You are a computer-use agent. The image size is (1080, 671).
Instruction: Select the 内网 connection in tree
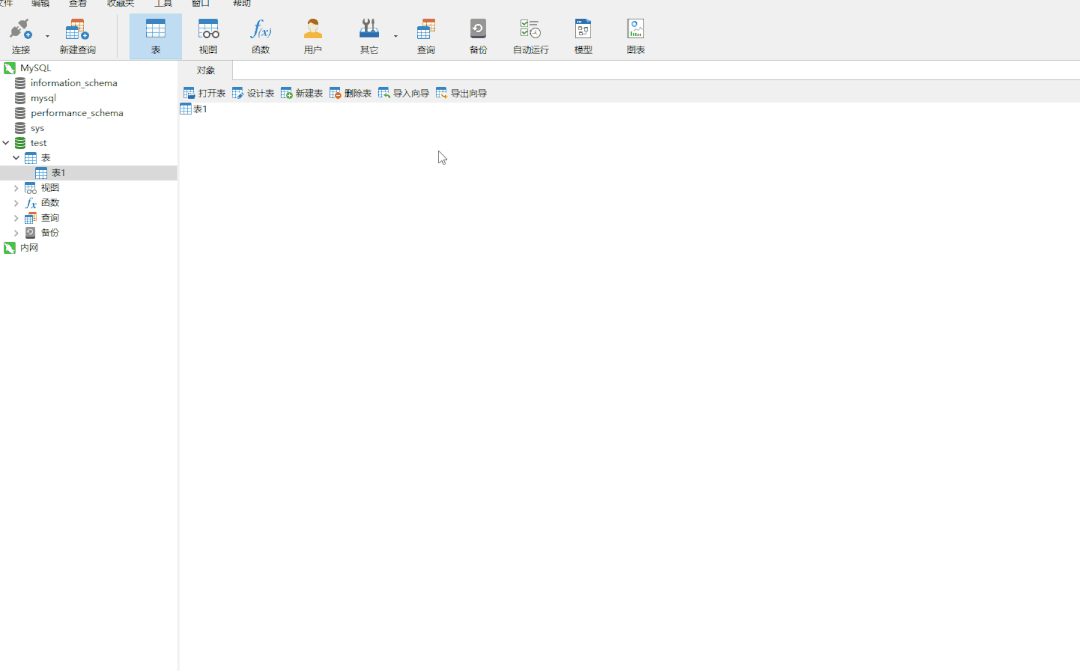[x=29, y=248]
